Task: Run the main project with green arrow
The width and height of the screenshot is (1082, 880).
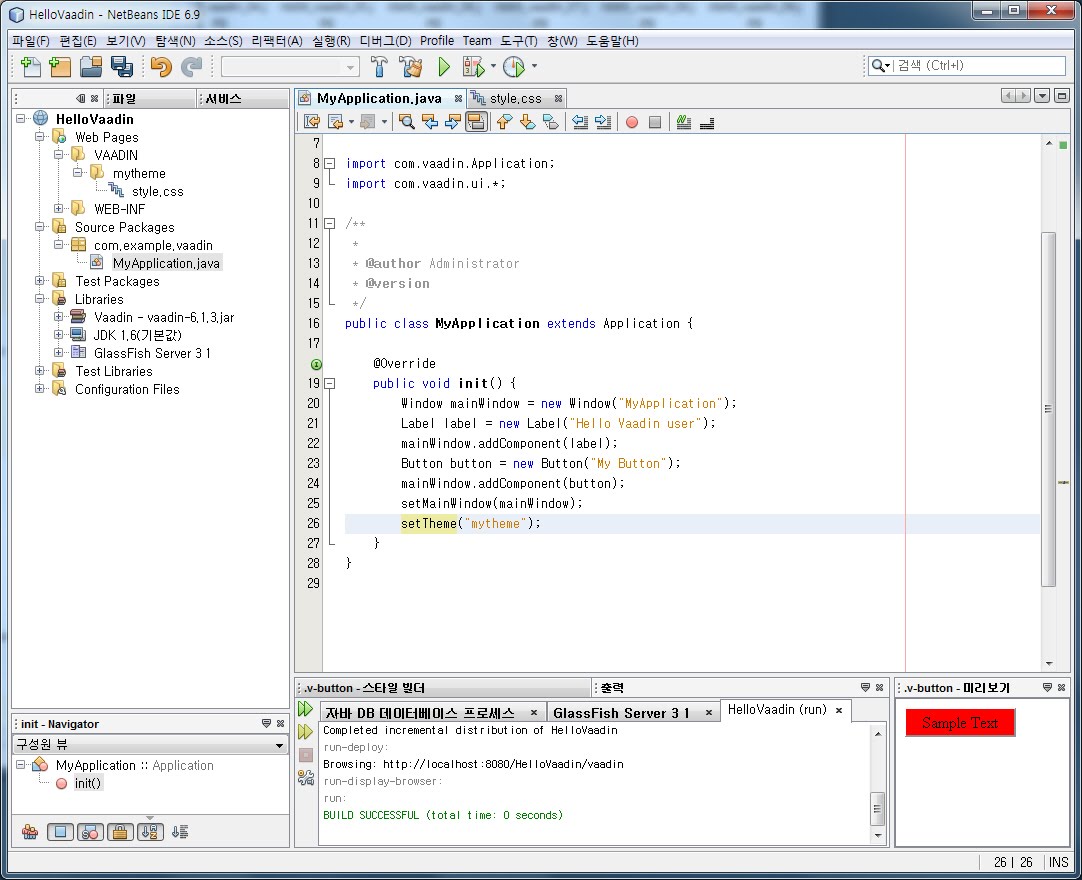Action: click(444, 66)
